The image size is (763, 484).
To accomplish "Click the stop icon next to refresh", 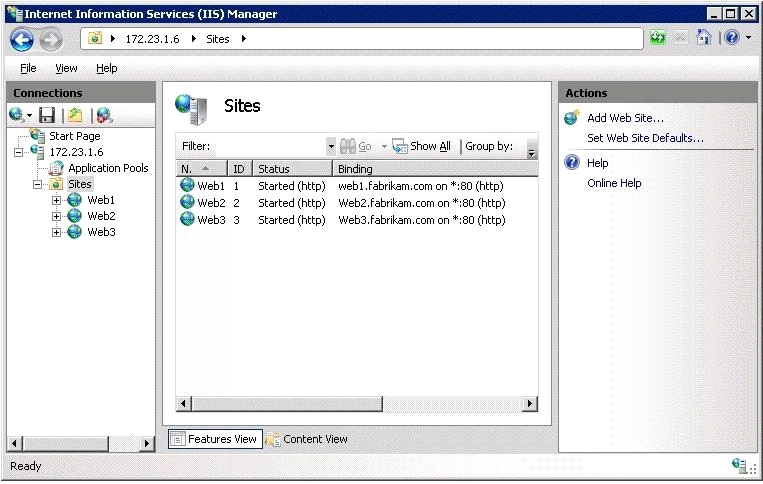I will point(681,37).
